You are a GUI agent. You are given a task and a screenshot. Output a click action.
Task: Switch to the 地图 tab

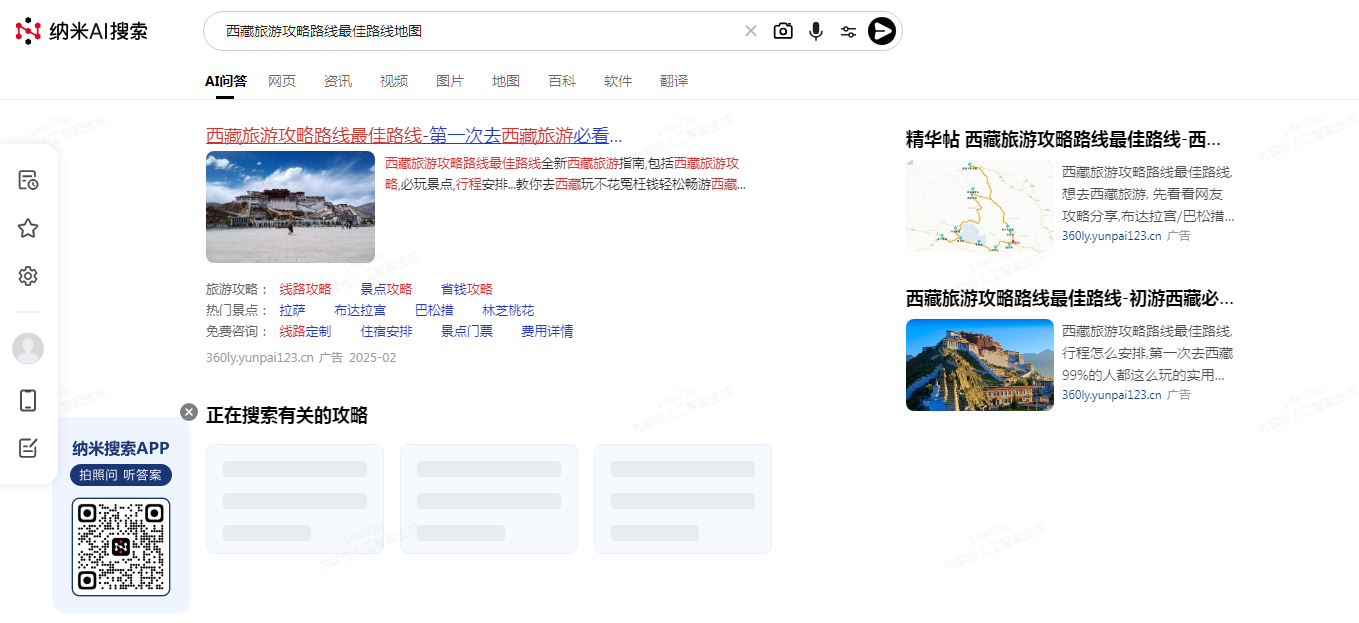(506, 81)
